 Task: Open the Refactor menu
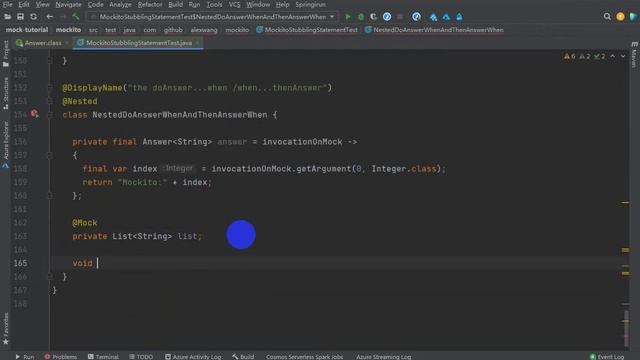pos(150,4)
